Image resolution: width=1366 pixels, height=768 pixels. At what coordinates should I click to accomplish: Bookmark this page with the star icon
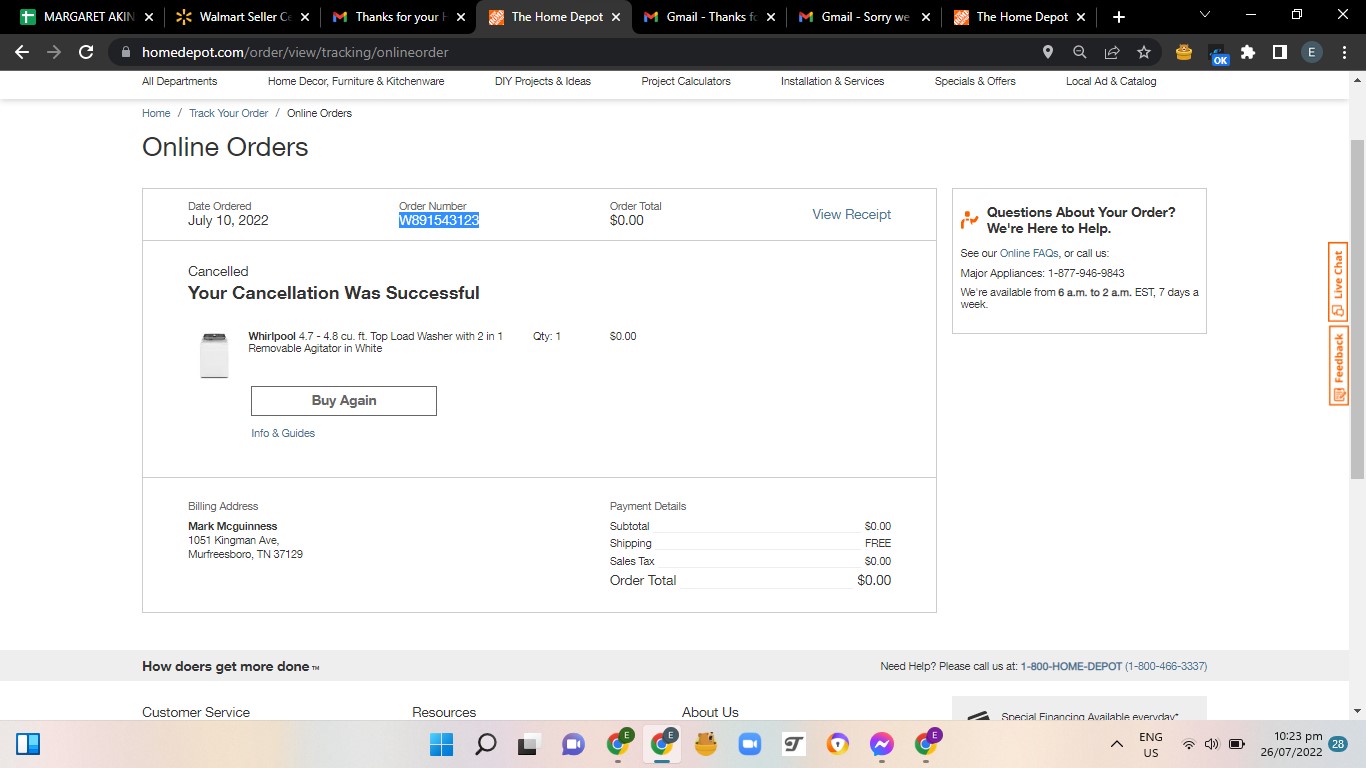pyautogui.click(x=1144, y=52)
